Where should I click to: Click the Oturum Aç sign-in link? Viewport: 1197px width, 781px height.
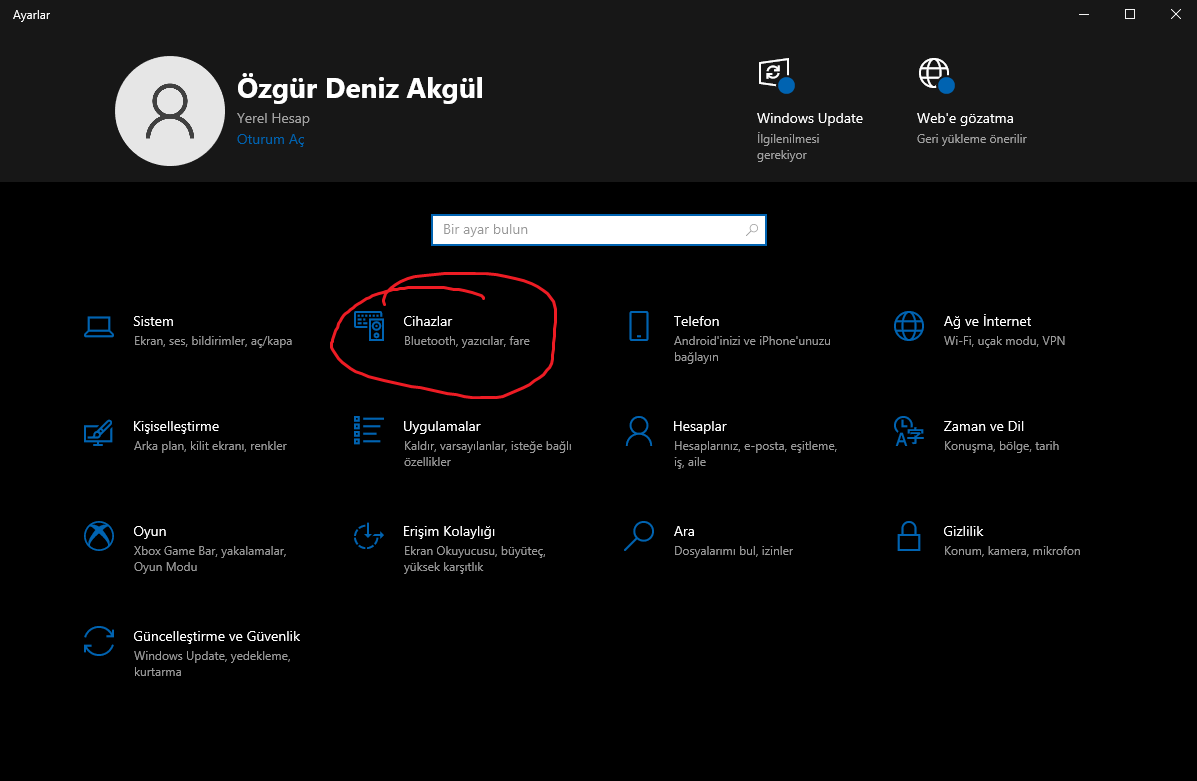tap(270, 140)
